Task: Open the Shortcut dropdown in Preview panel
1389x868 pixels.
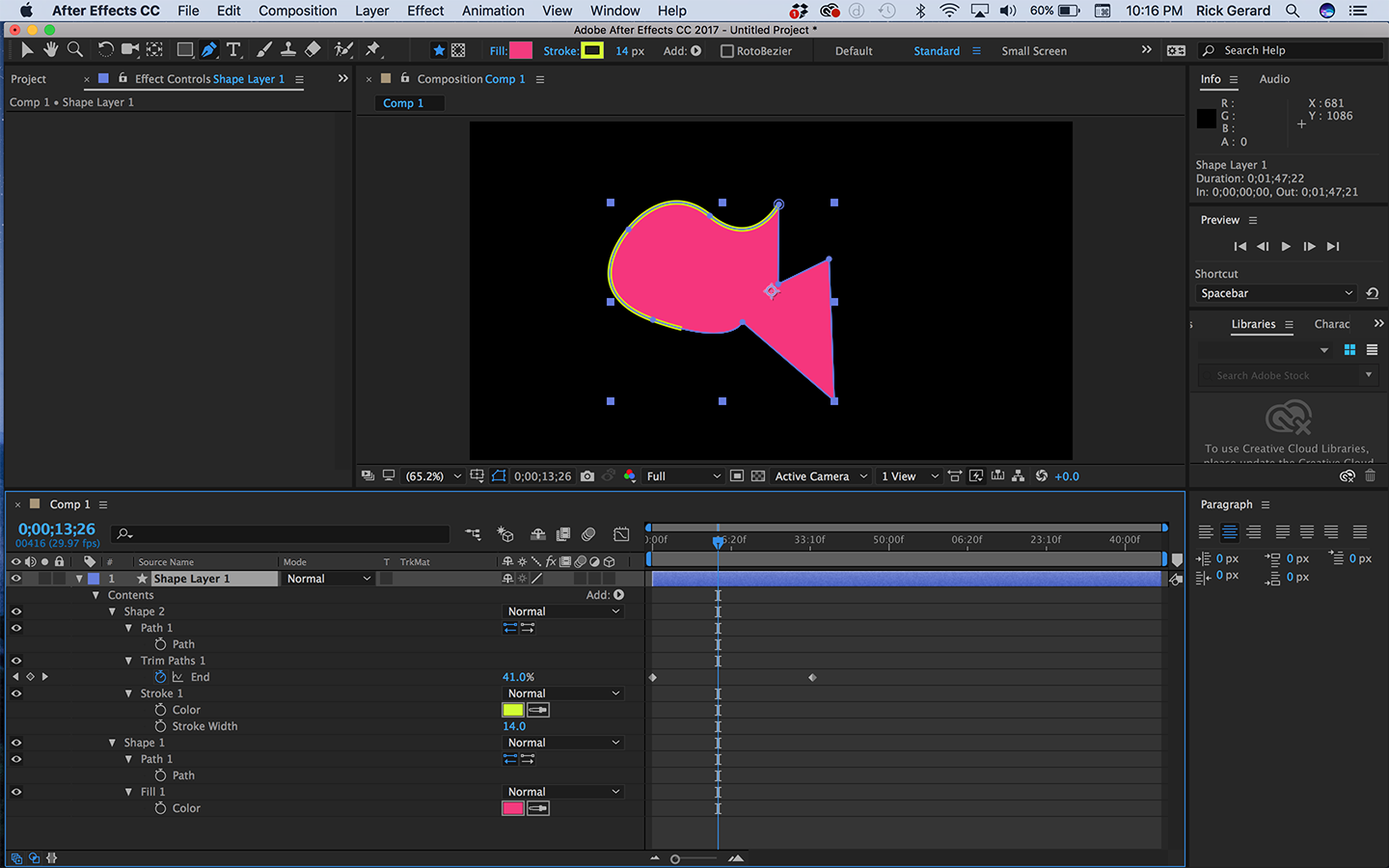Action: [x=1275, y=292]
